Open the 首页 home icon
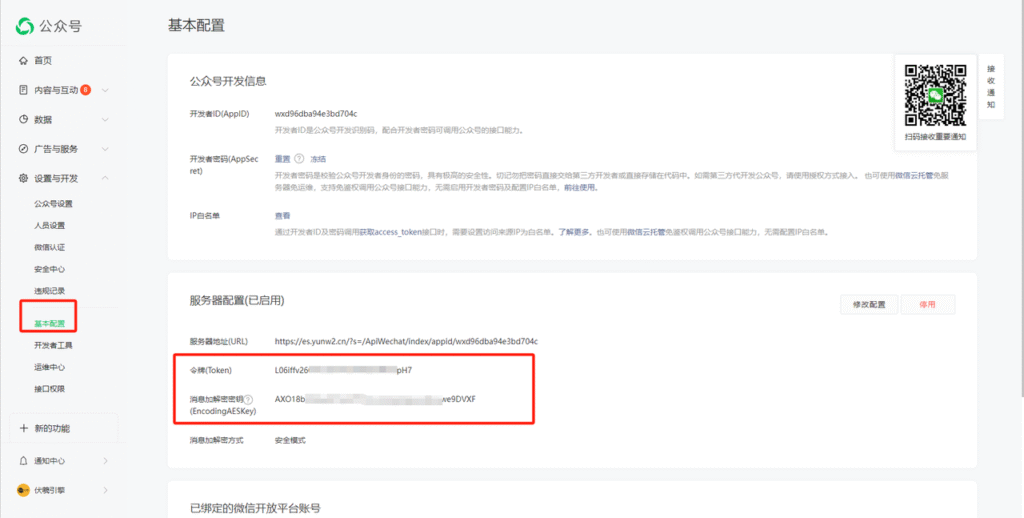Image resolution: width=1024 pixels, height=518 pixels. 24,61
